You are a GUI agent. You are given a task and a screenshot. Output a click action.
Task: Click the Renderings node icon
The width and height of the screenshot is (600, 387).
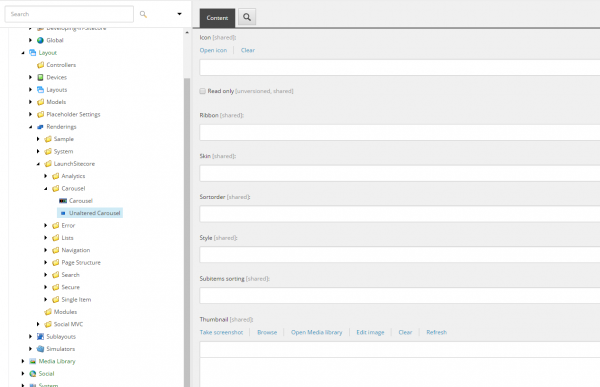(40, 127)
